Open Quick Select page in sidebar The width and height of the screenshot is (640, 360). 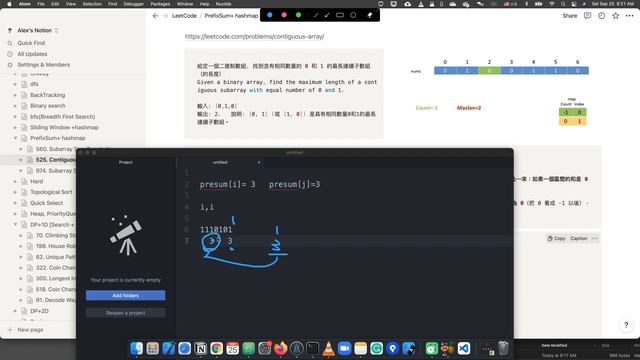coord(46,203)
